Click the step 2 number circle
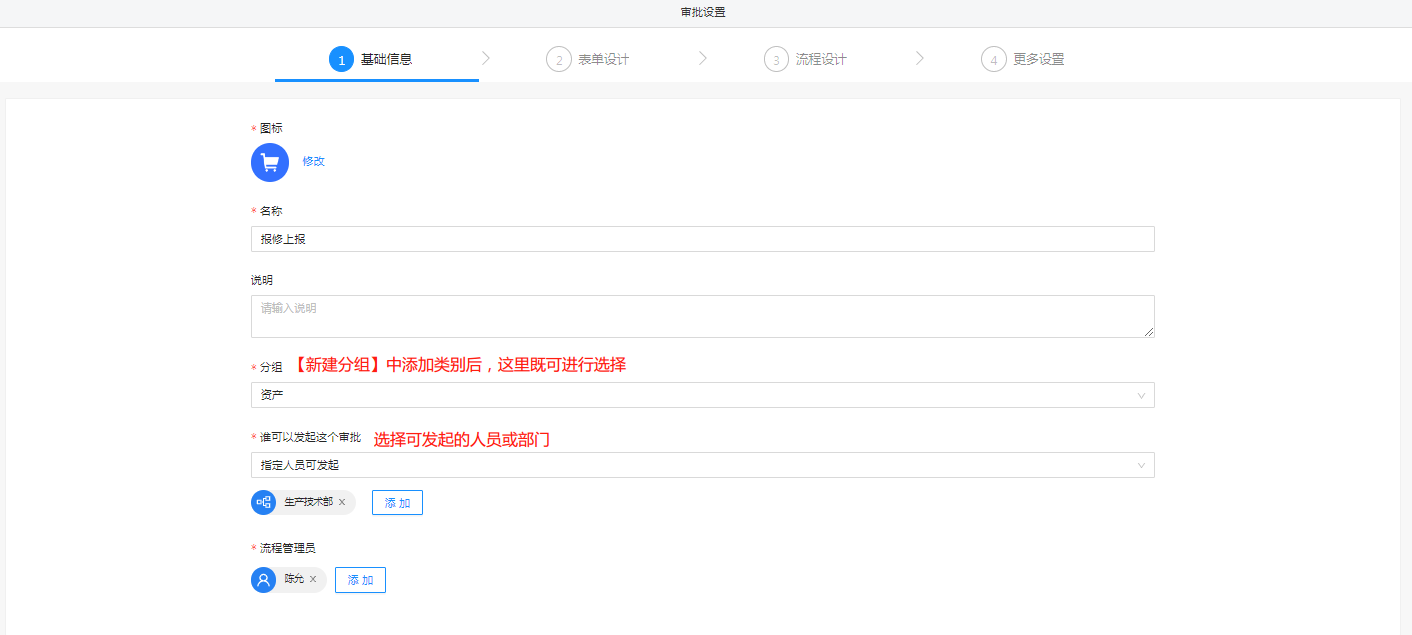This screenshot has width=1412, height=635. [558, 59]
